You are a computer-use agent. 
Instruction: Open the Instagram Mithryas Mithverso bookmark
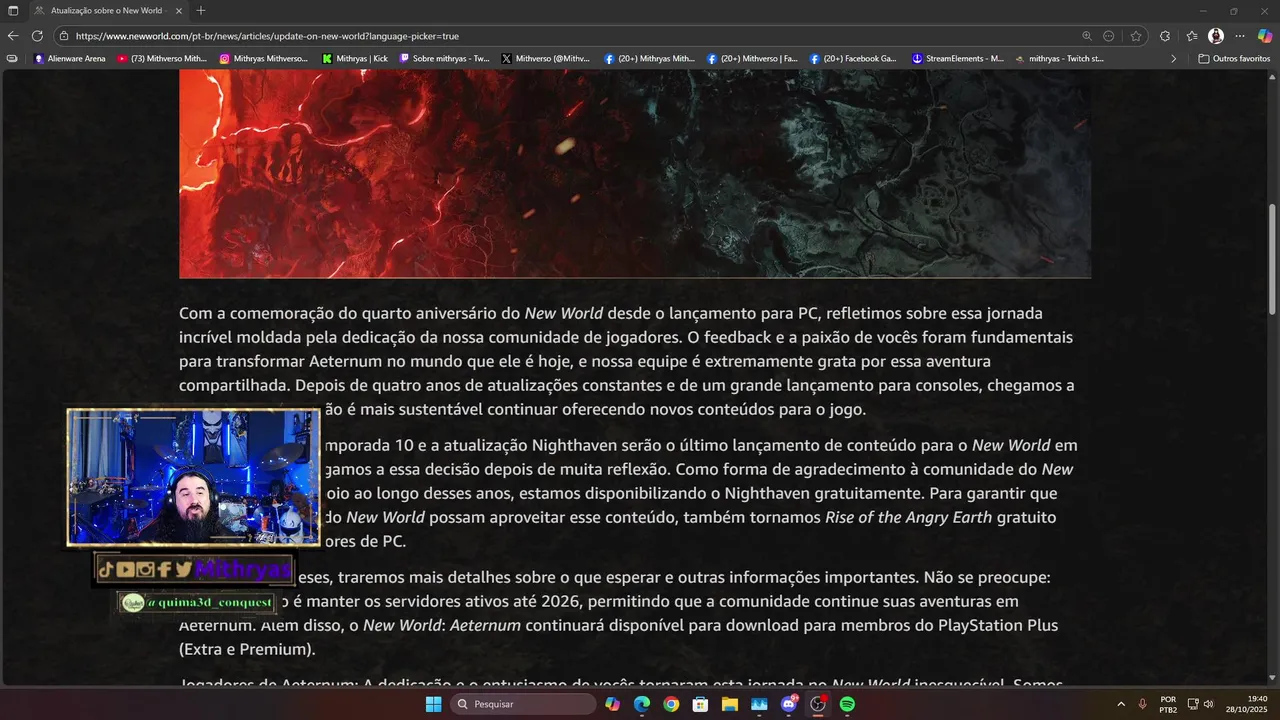pos(264,59)
